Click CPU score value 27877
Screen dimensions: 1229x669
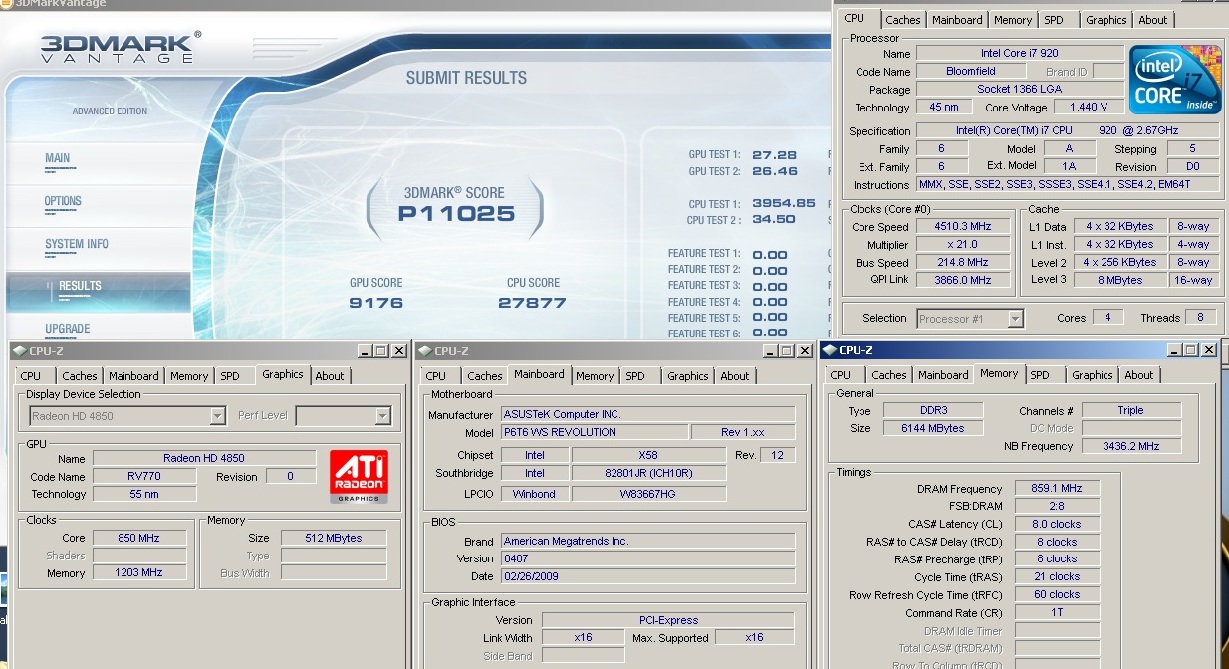click(532, 303)
